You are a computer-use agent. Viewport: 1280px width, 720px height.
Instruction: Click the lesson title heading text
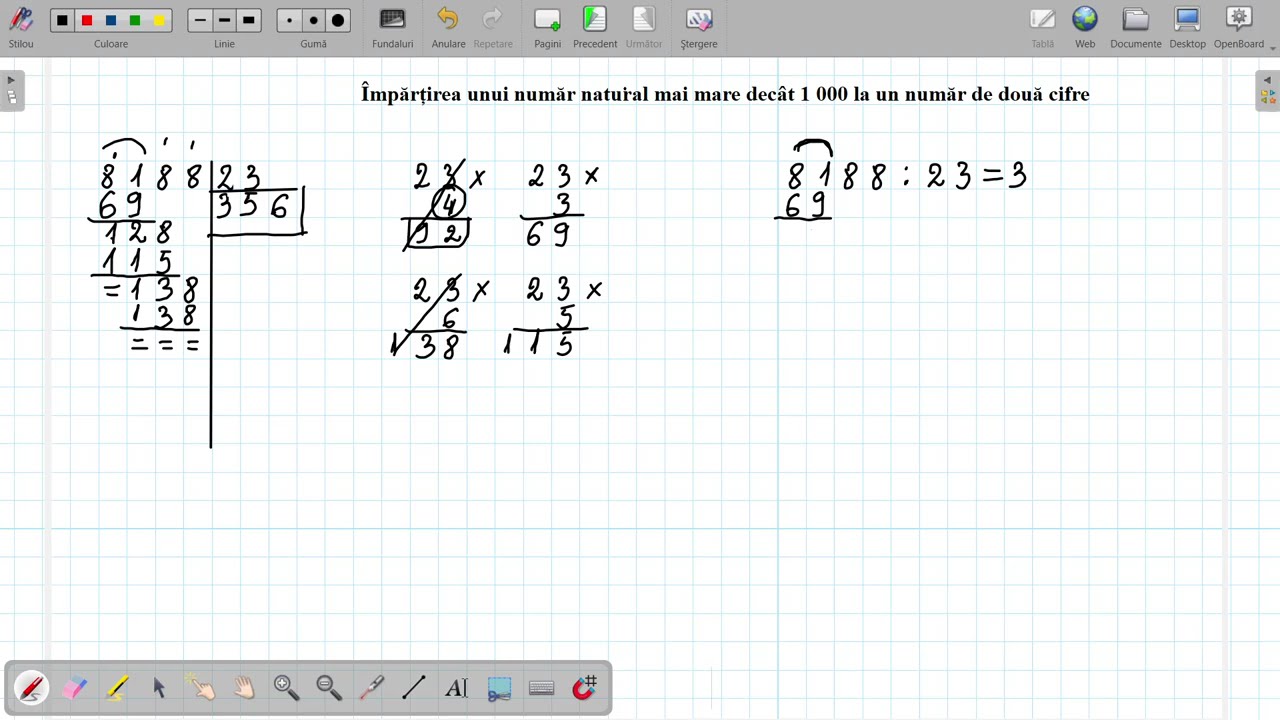point(725,94)
